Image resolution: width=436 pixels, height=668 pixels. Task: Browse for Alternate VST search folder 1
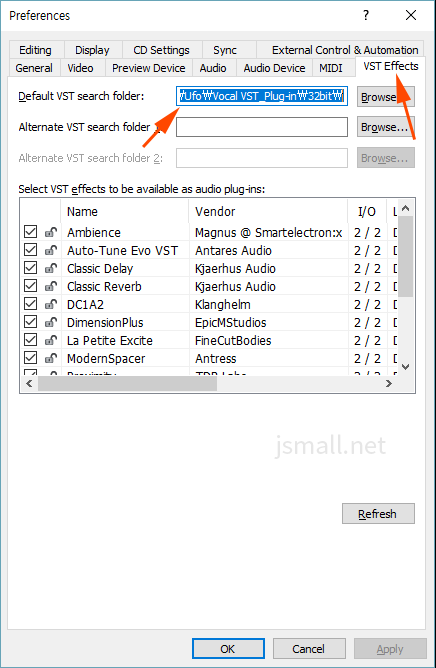click(386, 127)
